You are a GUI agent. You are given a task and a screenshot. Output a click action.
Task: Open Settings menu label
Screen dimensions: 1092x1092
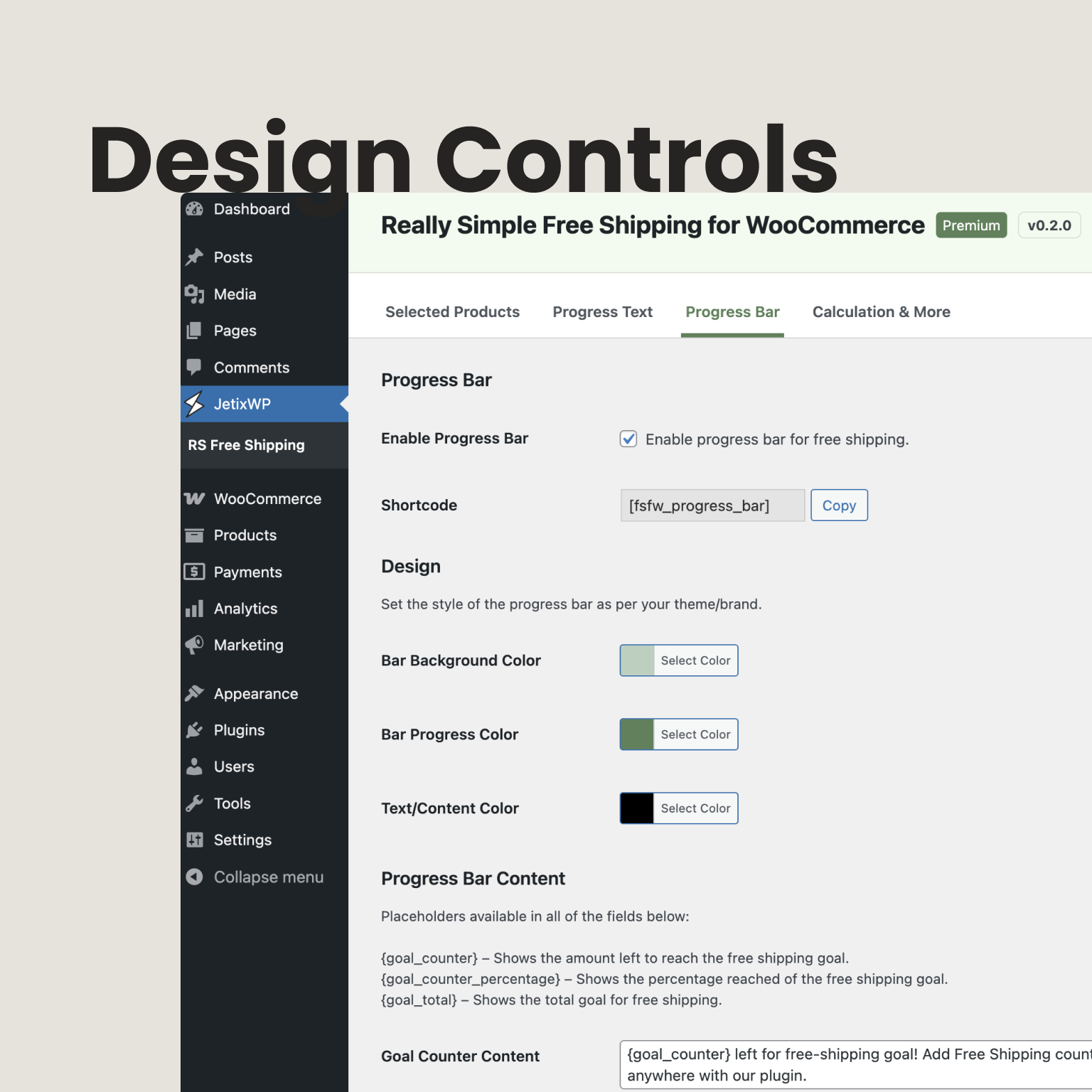coord(242,840)
